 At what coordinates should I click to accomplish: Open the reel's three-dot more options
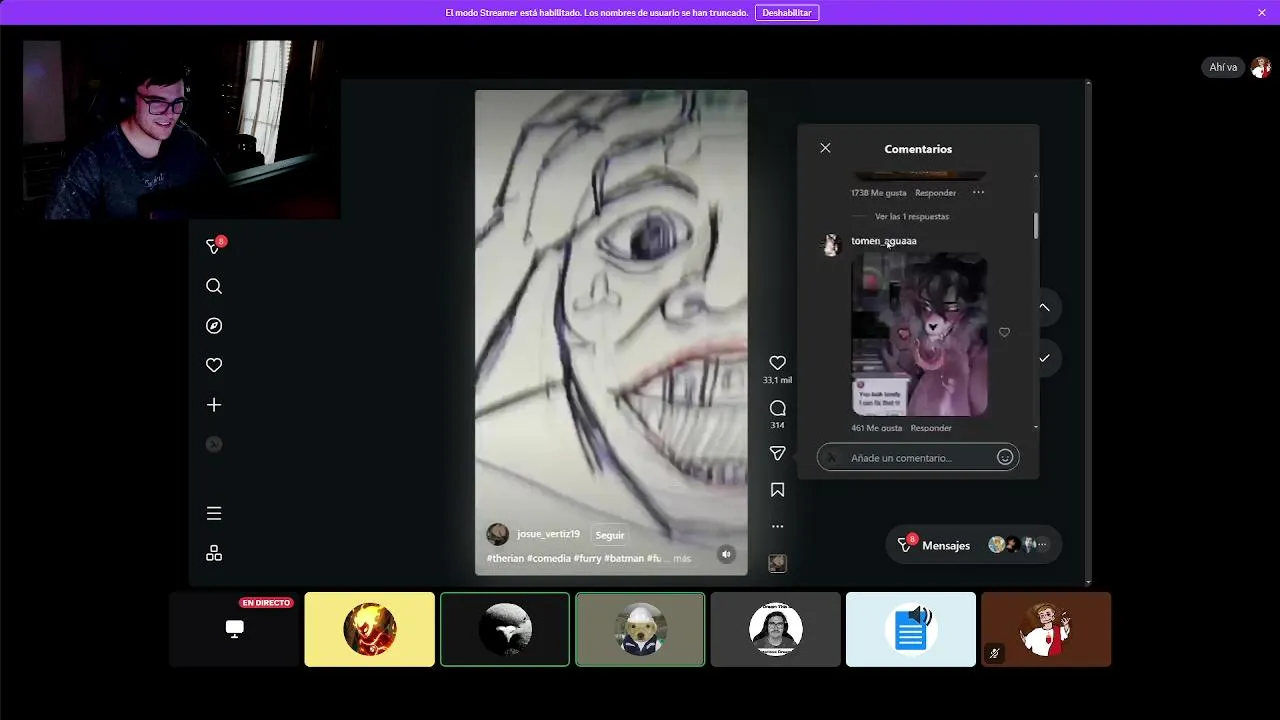pyautogui.click(x=777, y=526)
